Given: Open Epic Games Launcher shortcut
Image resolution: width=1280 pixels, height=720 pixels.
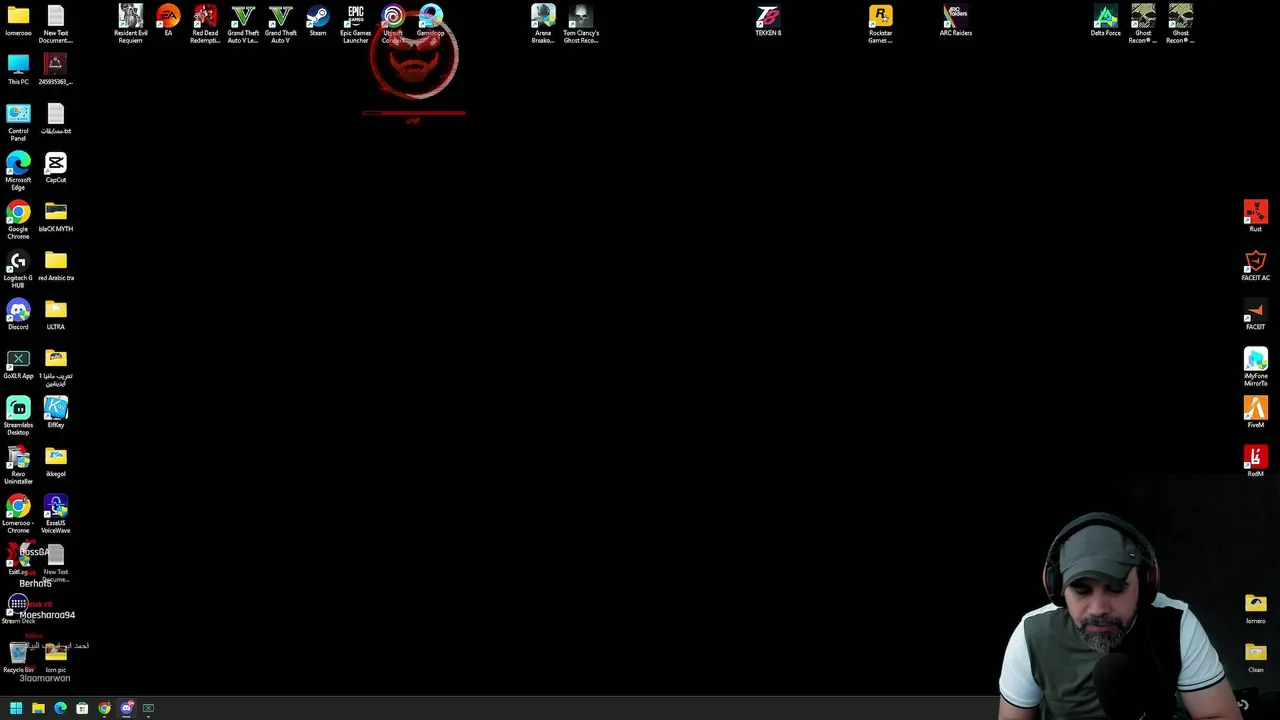Looking at the screenshot, I should [356, 25].
